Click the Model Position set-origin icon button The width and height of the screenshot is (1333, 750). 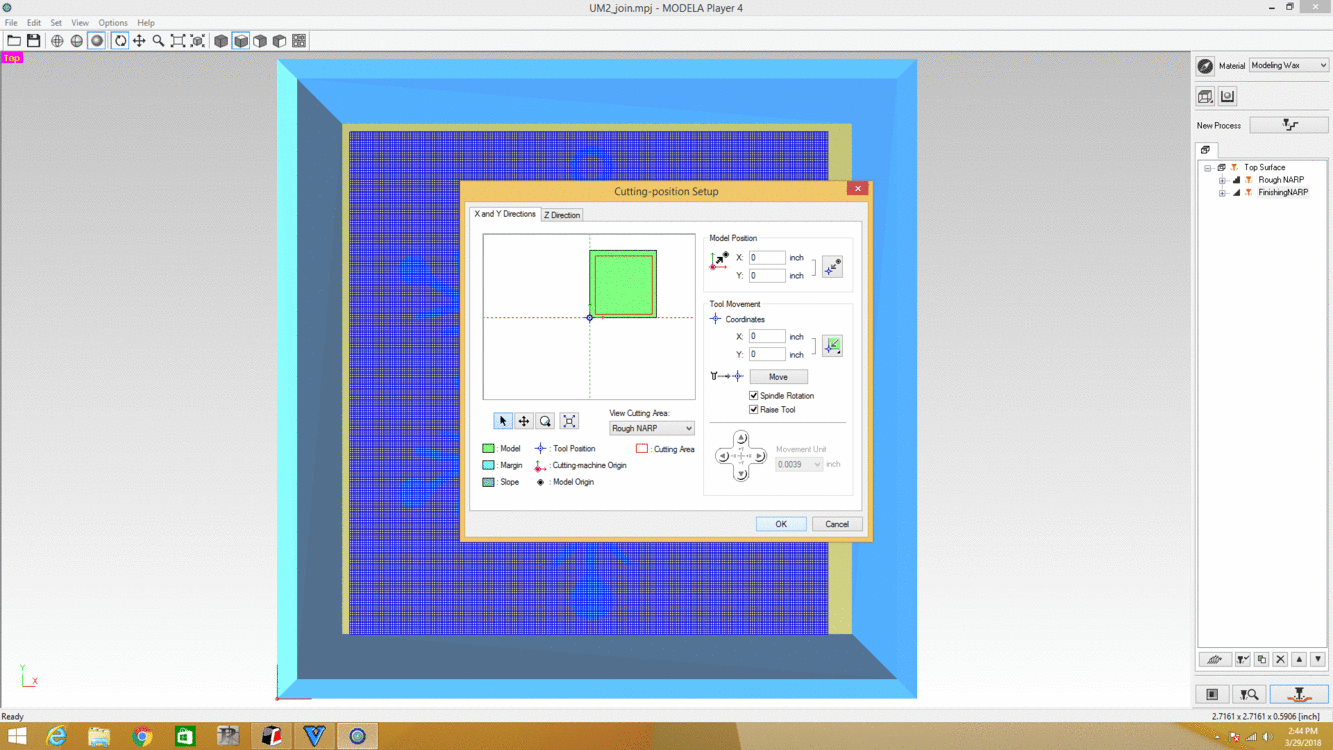832,267
